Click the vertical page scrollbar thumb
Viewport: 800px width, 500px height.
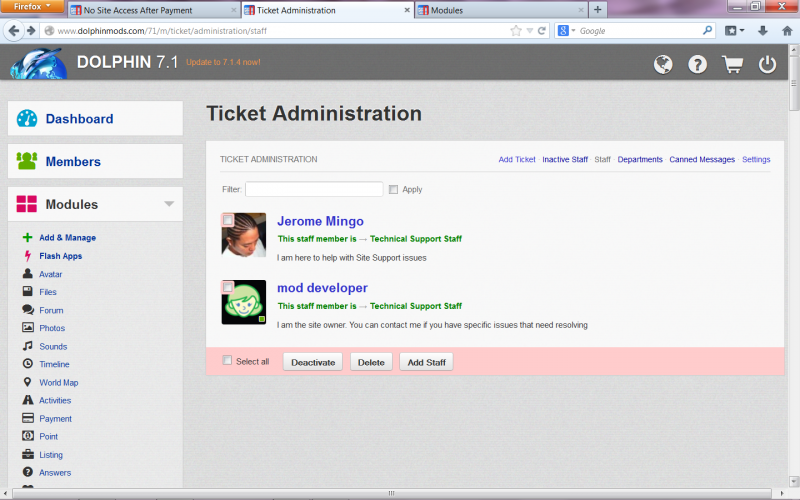coord(793,83)
